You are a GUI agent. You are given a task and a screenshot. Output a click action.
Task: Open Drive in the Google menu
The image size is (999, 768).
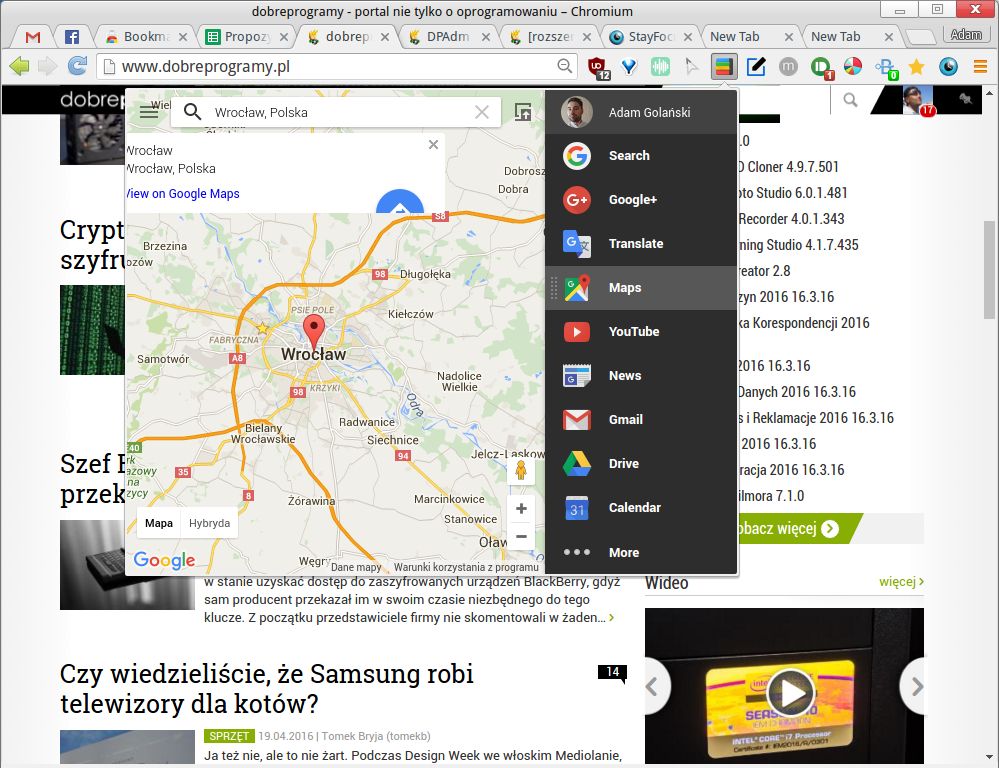point(641,463)
